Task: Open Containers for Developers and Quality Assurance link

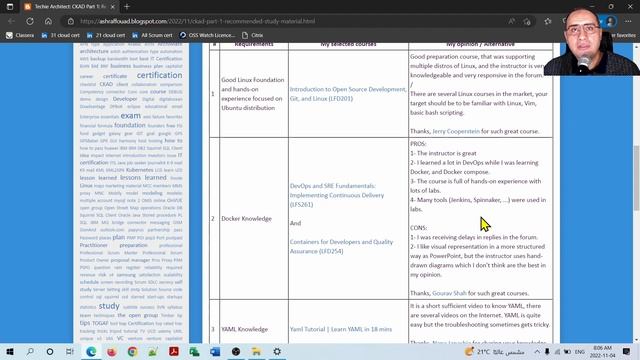Action: [x=342, y=247]
